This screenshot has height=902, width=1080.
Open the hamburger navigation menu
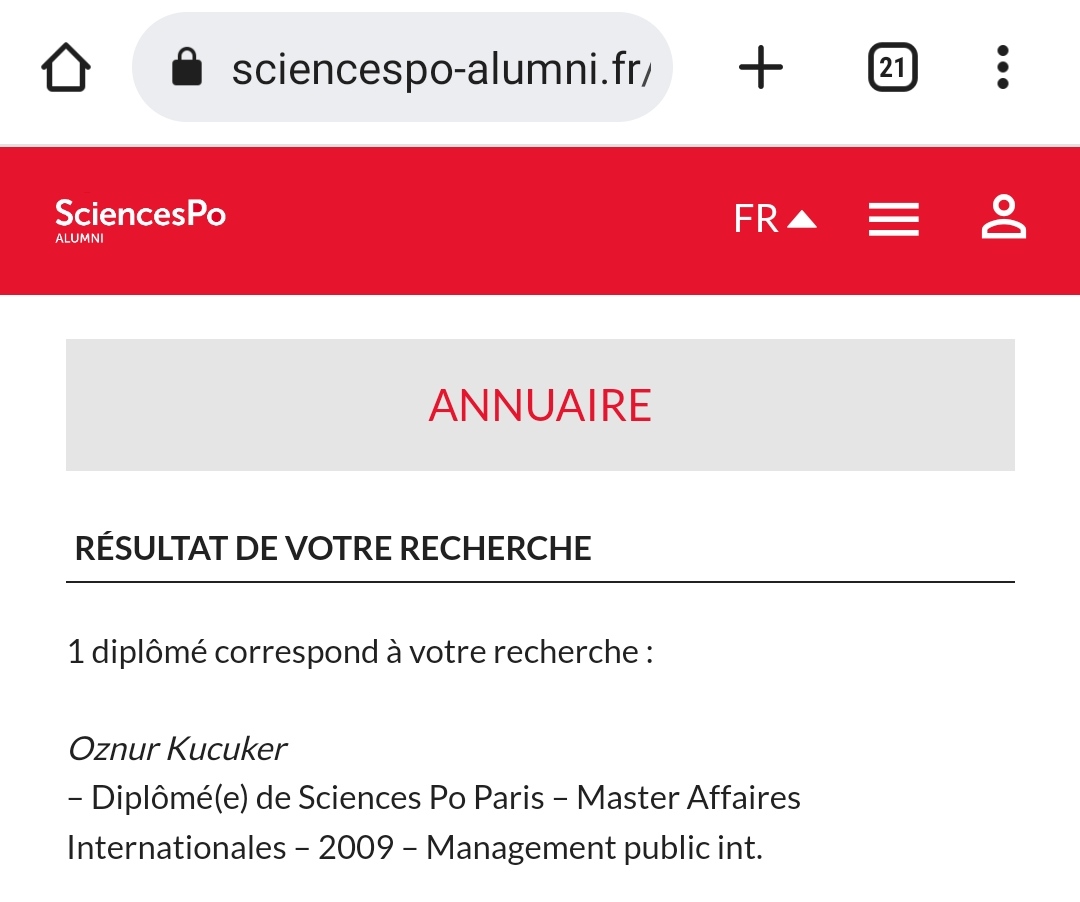pos(893,220)
